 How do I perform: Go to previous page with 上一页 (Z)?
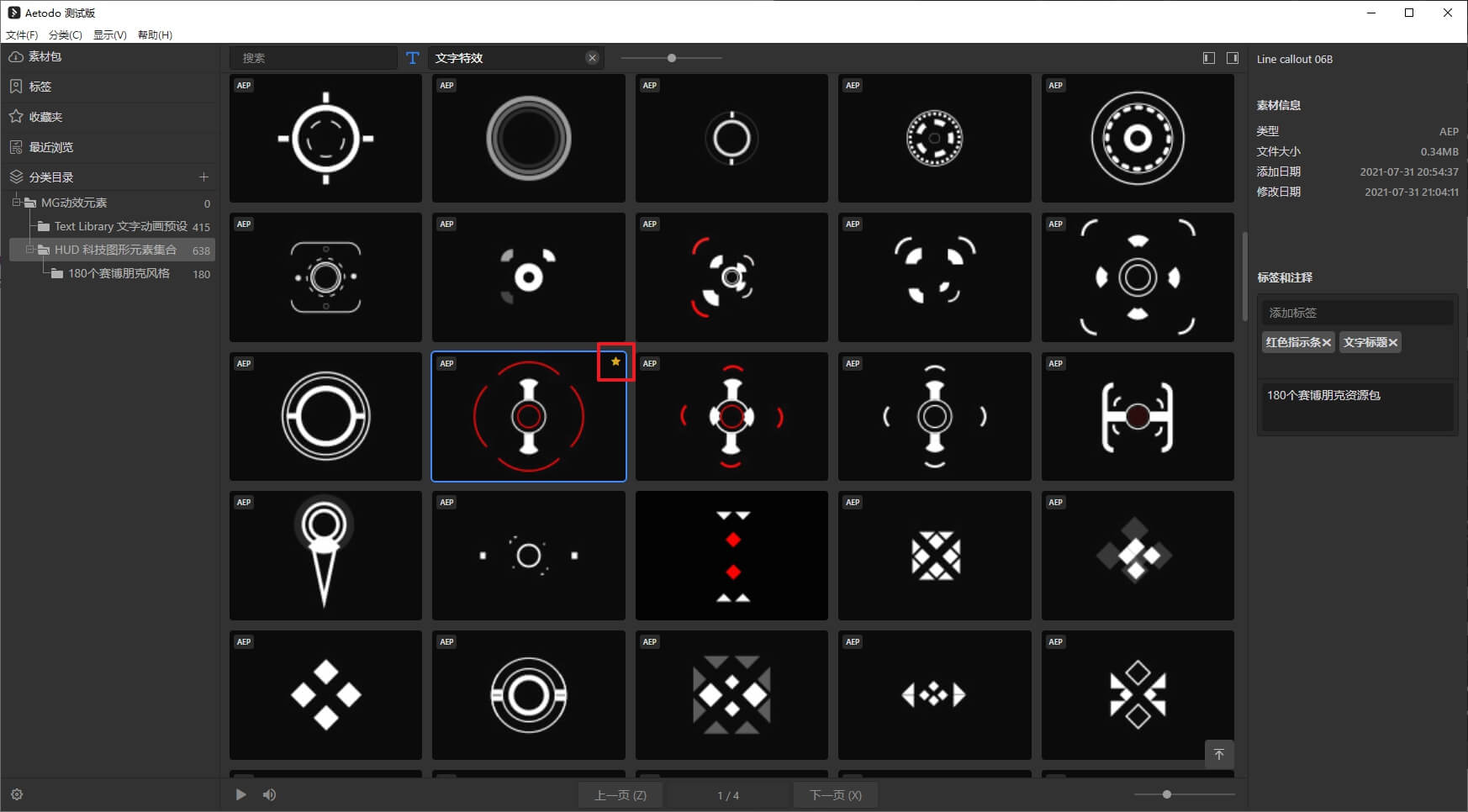click(620, 795)
